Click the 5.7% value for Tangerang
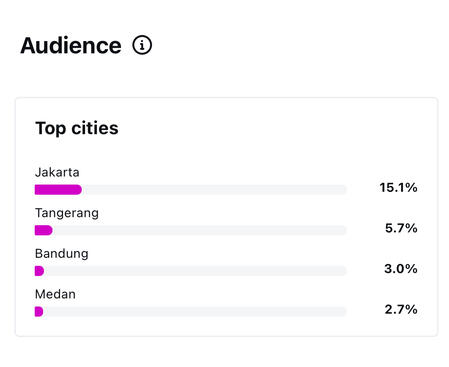Viewport: 449px width, 367px height. coord(401,228)
